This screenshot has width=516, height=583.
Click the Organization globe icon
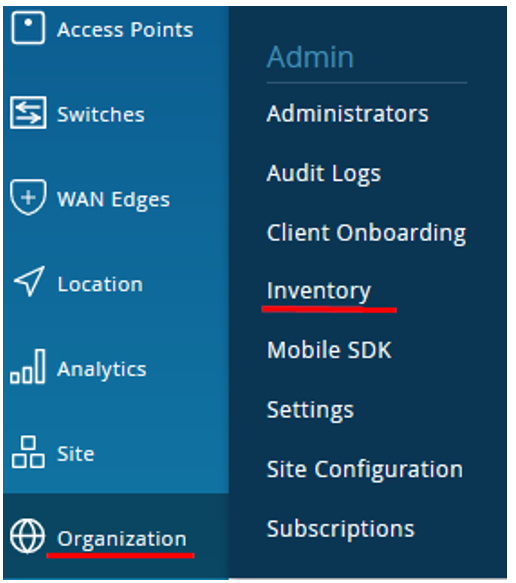pyautogui.click(x=28, y=537)
